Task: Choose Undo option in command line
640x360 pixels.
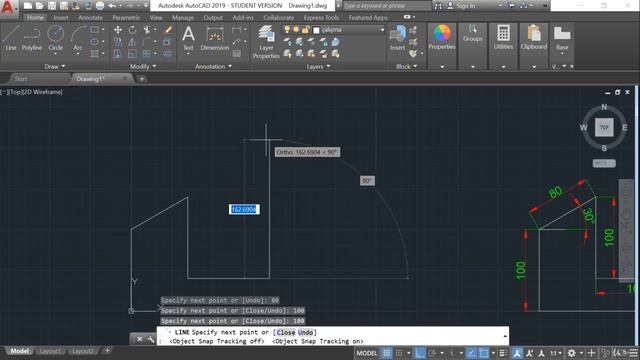Action: (305, 332)
